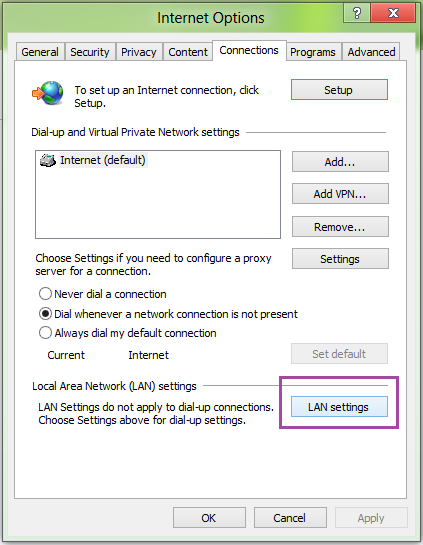
Task: Select Dial whenever a network connection is not present
Action: [45, 314]
